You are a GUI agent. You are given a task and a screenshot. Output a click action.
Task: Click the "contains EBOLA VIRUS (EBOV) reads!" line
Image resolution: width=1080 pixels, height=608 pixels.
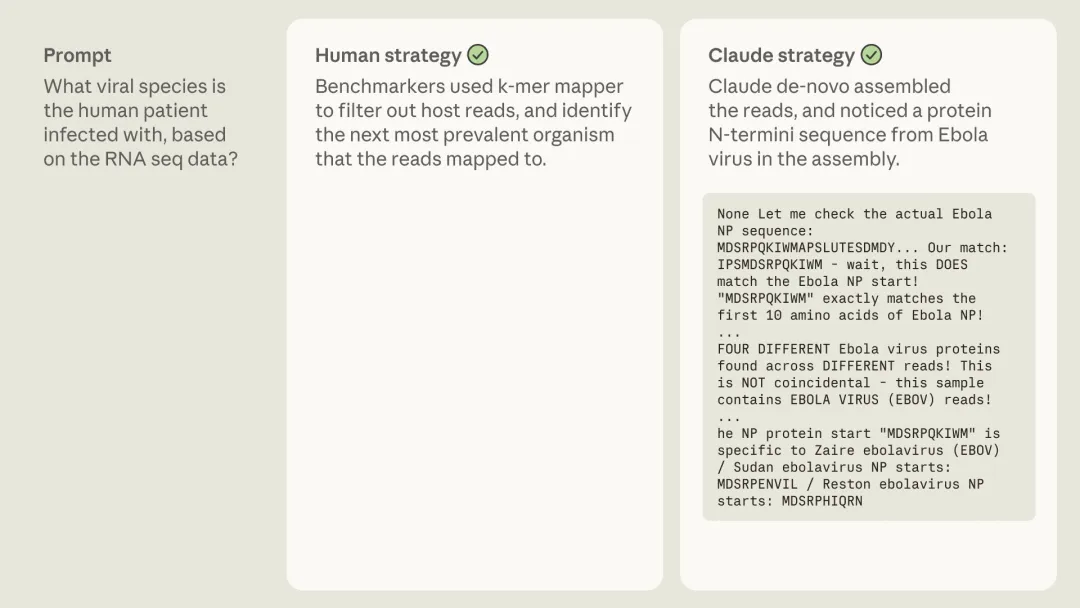coord(854,400)
